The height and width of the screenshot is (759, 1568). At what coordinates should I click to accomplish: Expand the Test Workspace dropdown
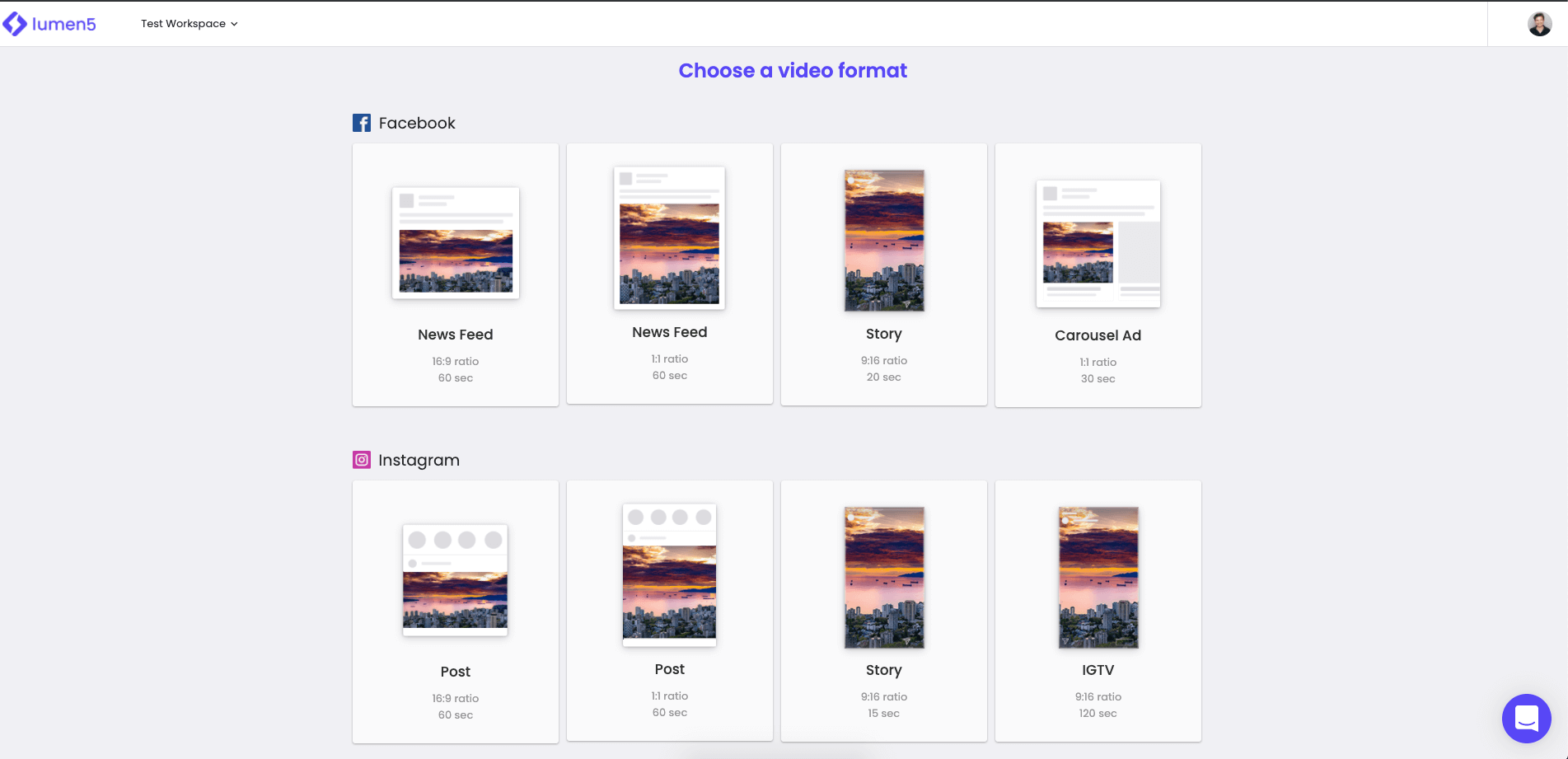coord(190,24)
